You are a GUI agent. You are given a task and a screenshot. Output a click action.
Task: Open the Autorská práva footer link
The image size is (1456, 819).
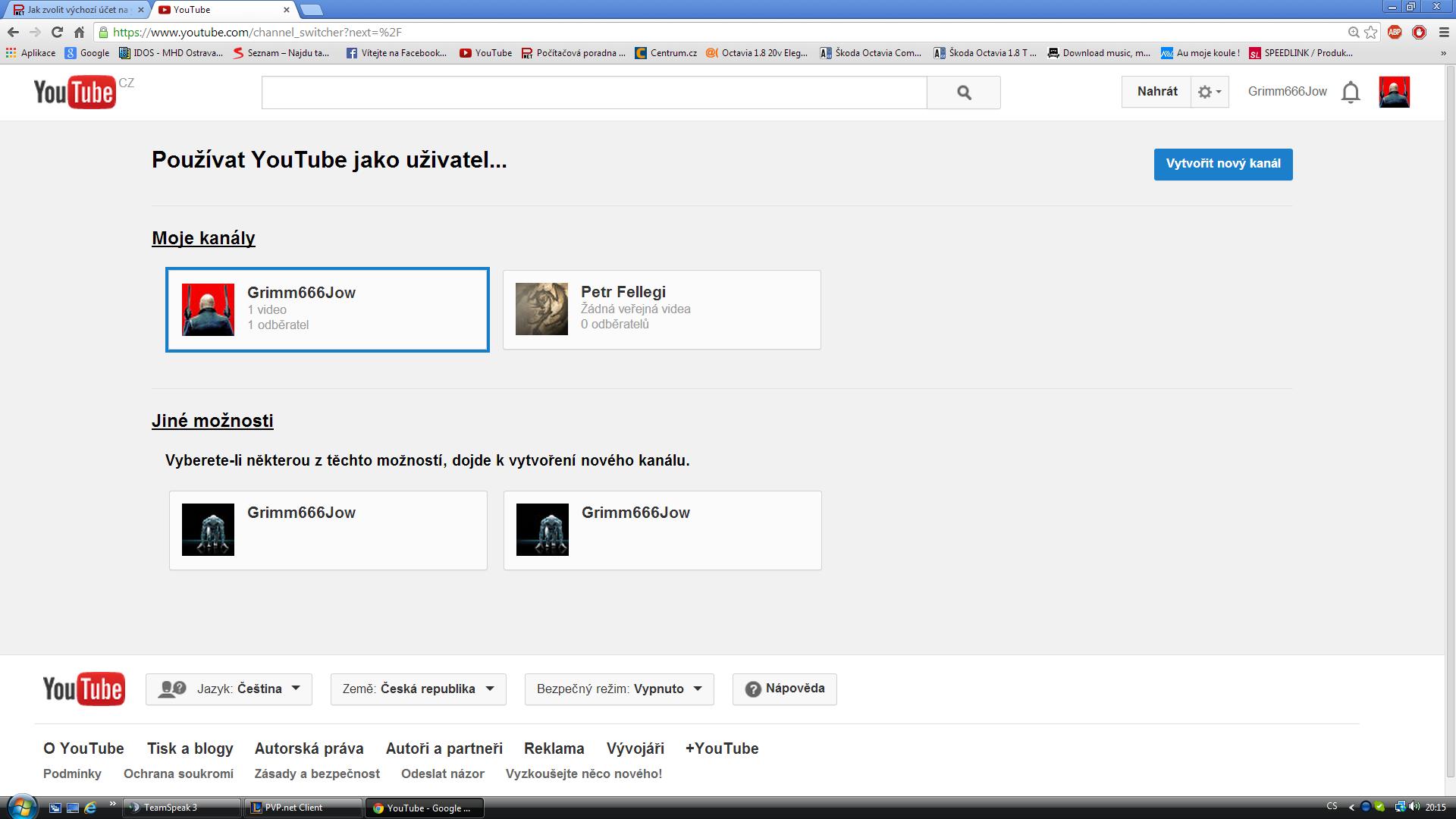click(309, 748)
